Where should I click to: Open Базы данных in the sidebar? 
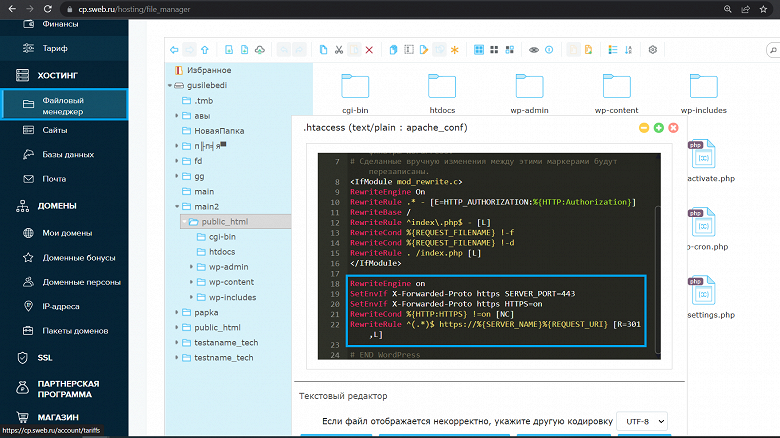[x=67, y=154]
